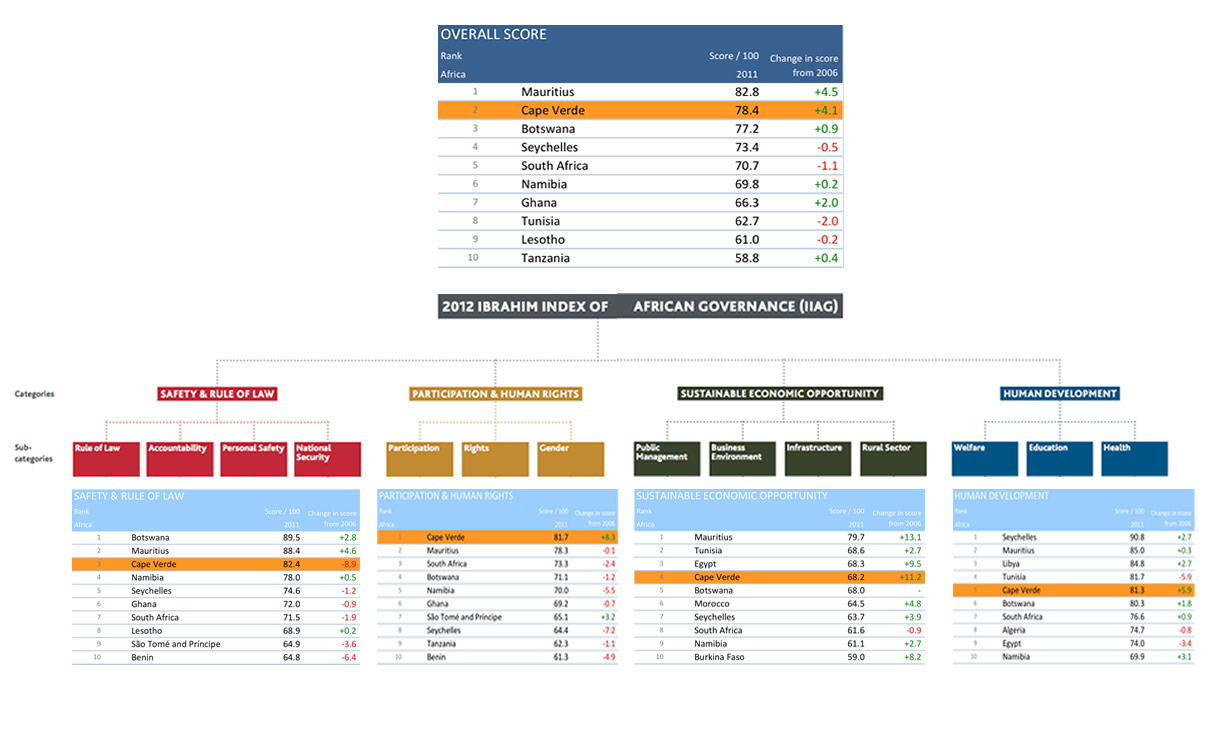Click Benin's 64.8 score in Safety table
Viewport: 1208px width, 740px height.
tap(291, 658)
